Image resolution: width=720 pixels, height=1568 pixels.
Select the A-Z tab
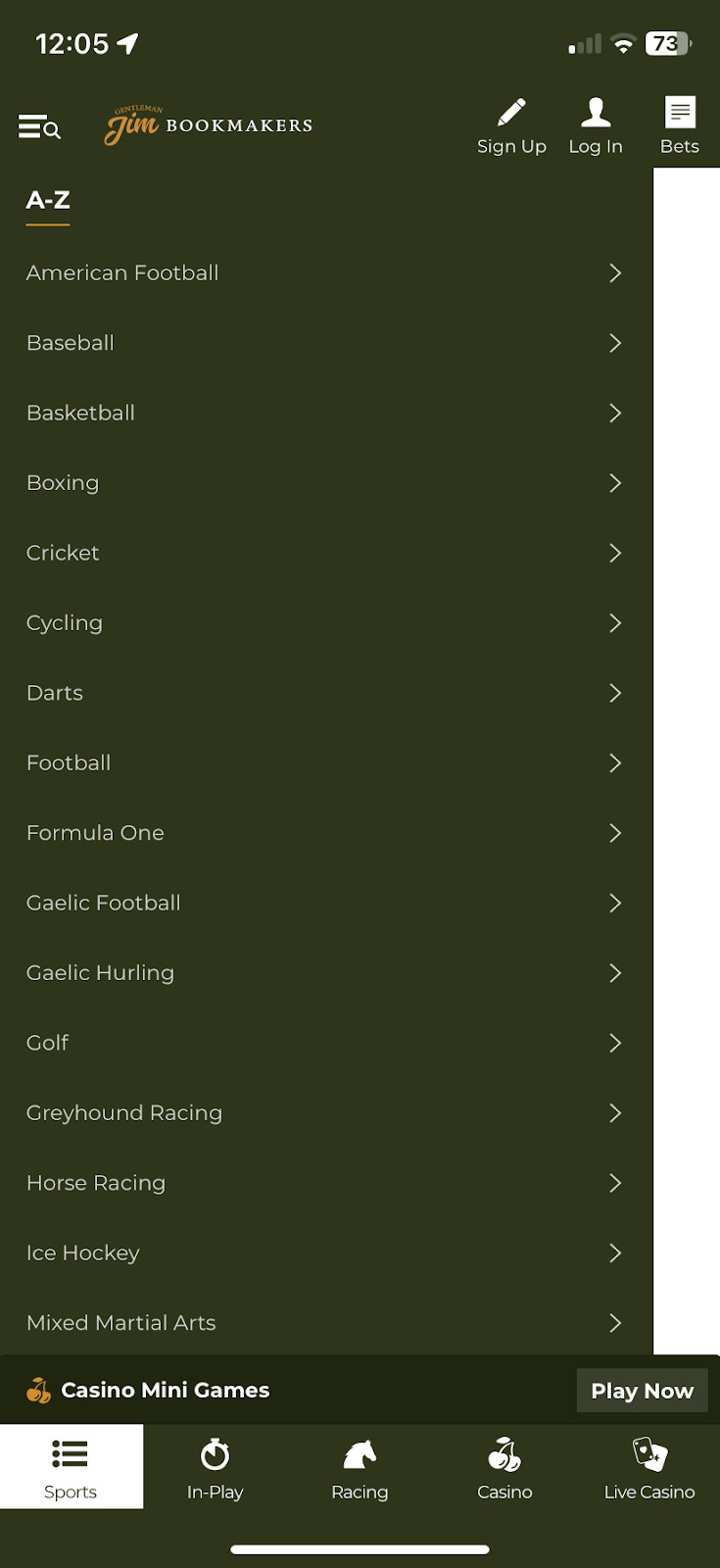click(x=48, y=201)
